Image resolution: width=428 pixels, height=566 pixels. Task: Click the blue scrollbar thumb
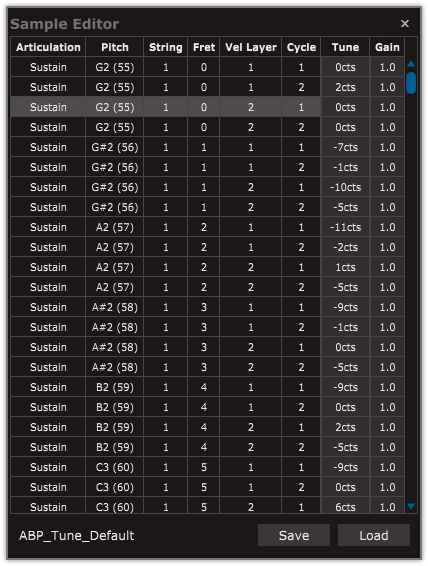coord(411,83)
